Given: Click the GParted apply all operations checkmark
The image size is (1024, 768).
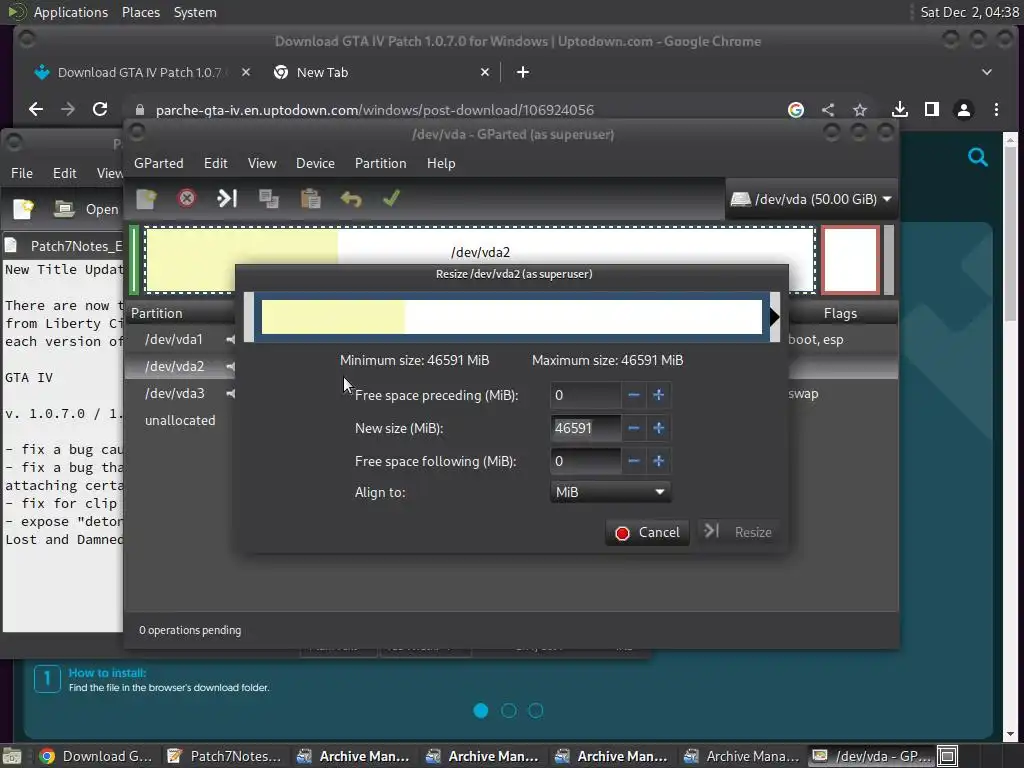Looking at the screenshot, I should tap(391, 199).
